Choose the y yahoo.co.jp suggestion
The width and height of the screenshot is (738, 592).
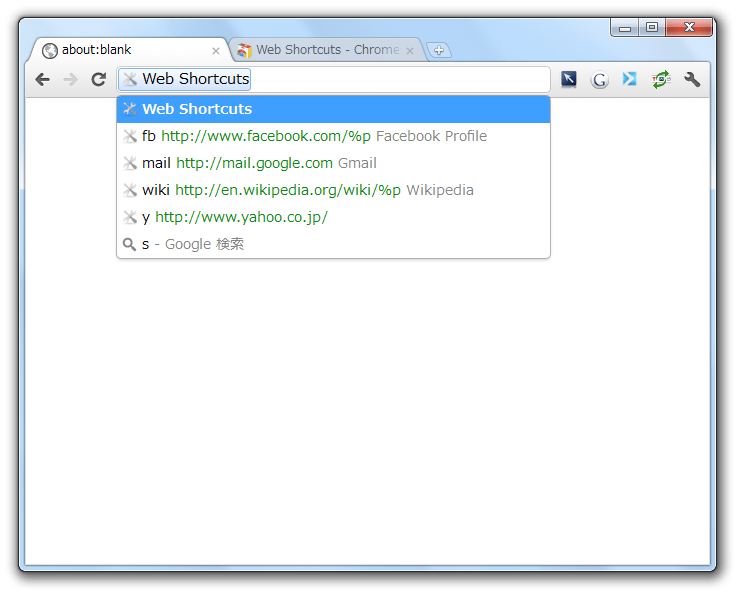[333, 217]
